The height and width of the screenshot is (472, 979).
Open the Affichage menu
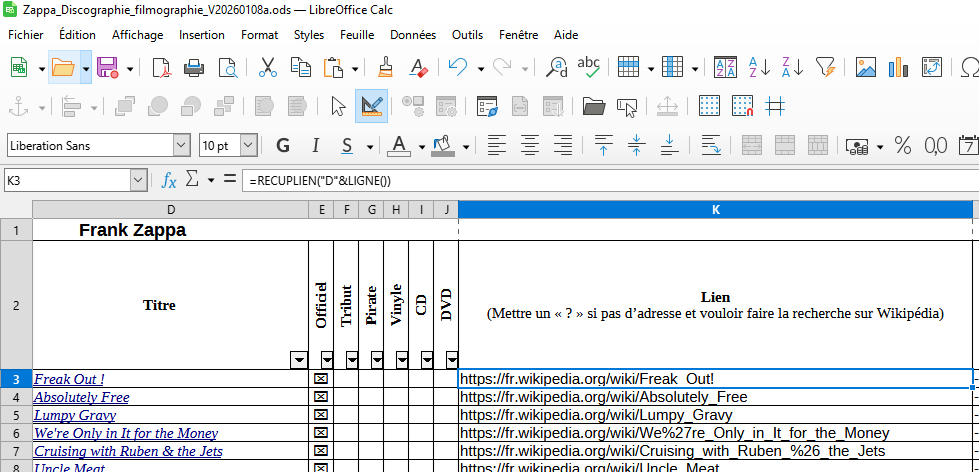pyautogui.click(x=137, y=35)
